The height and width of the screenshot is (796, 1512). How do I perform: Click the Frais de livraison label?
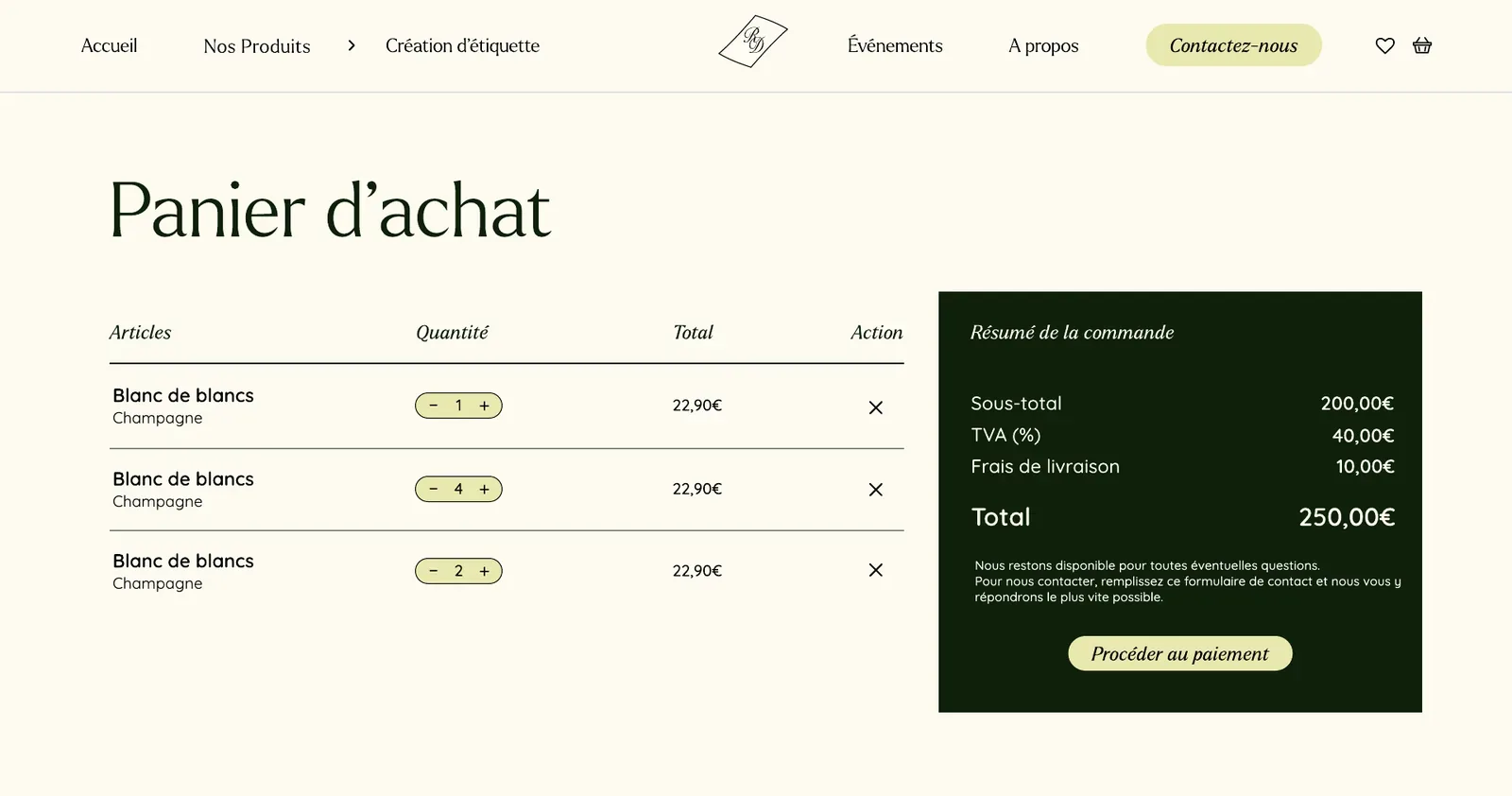(1045, 466)
